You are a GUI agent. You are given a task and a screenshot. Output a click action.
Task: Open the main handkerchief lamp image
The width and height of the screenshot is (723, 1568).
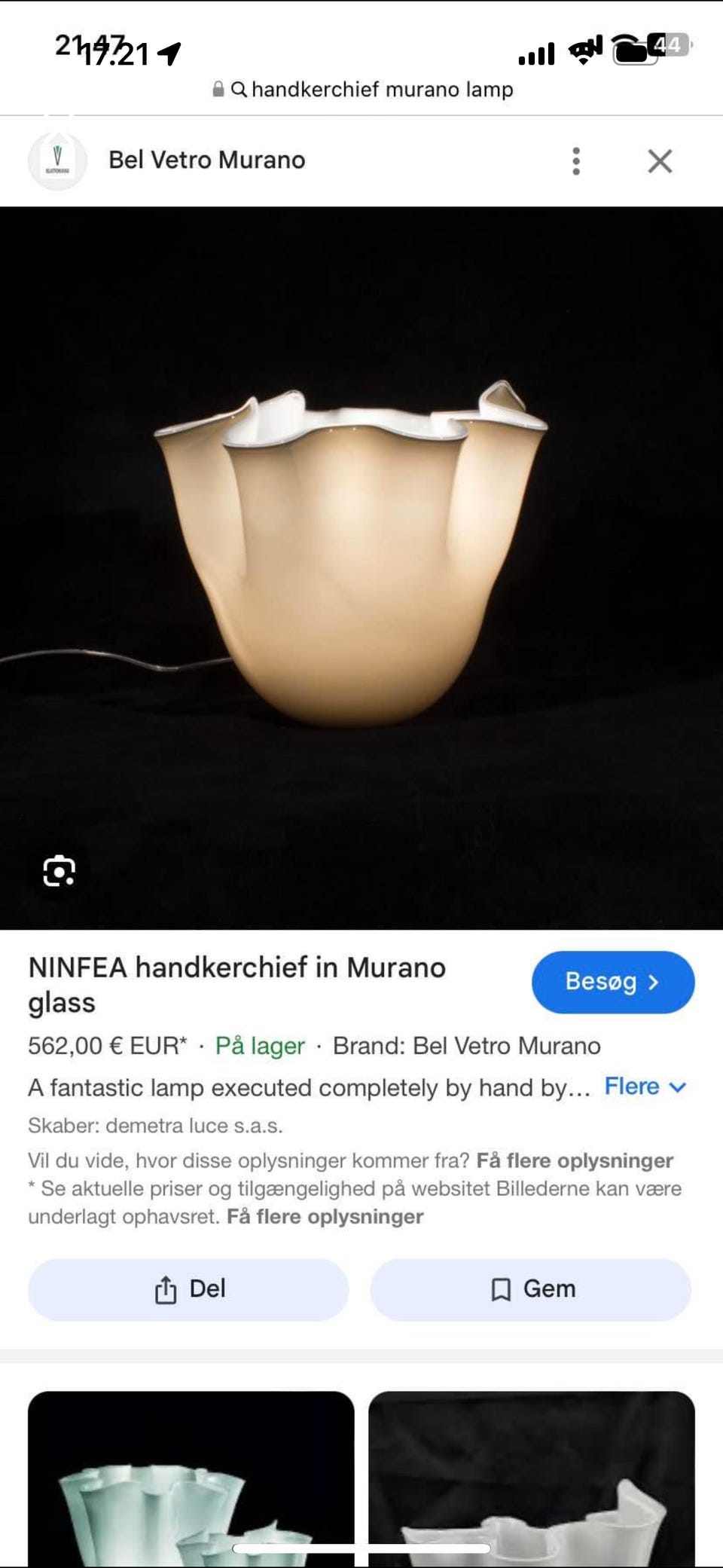(x=361, y=567)
